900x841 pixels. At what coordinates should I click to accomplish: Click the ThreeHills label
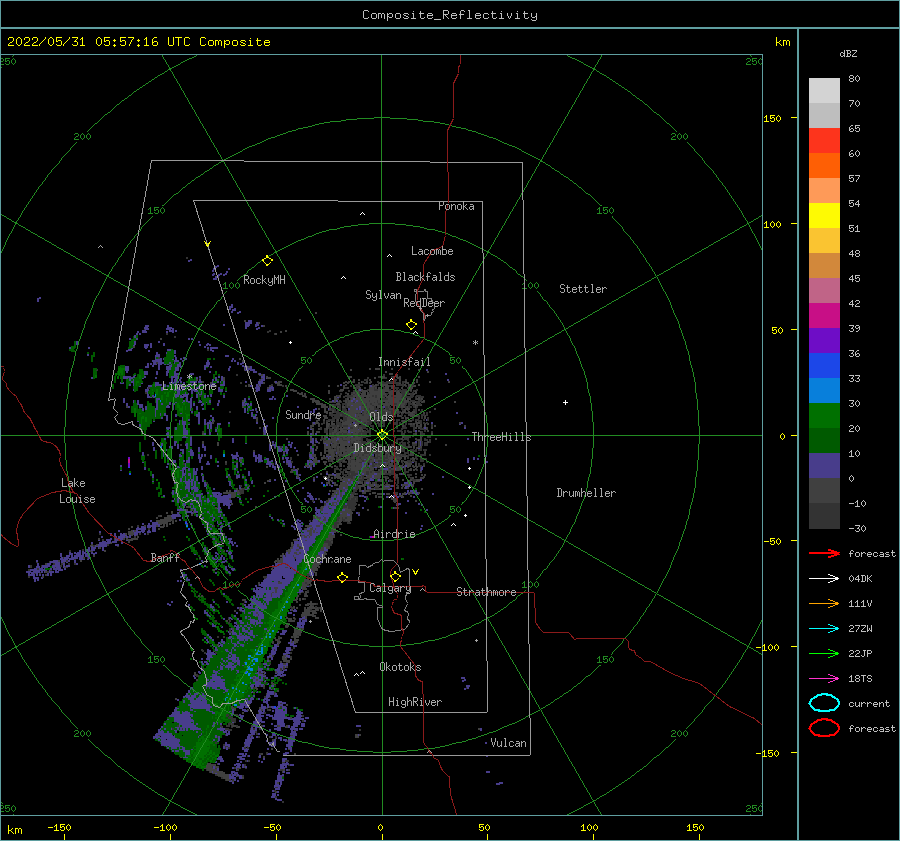tap(501, 437)
